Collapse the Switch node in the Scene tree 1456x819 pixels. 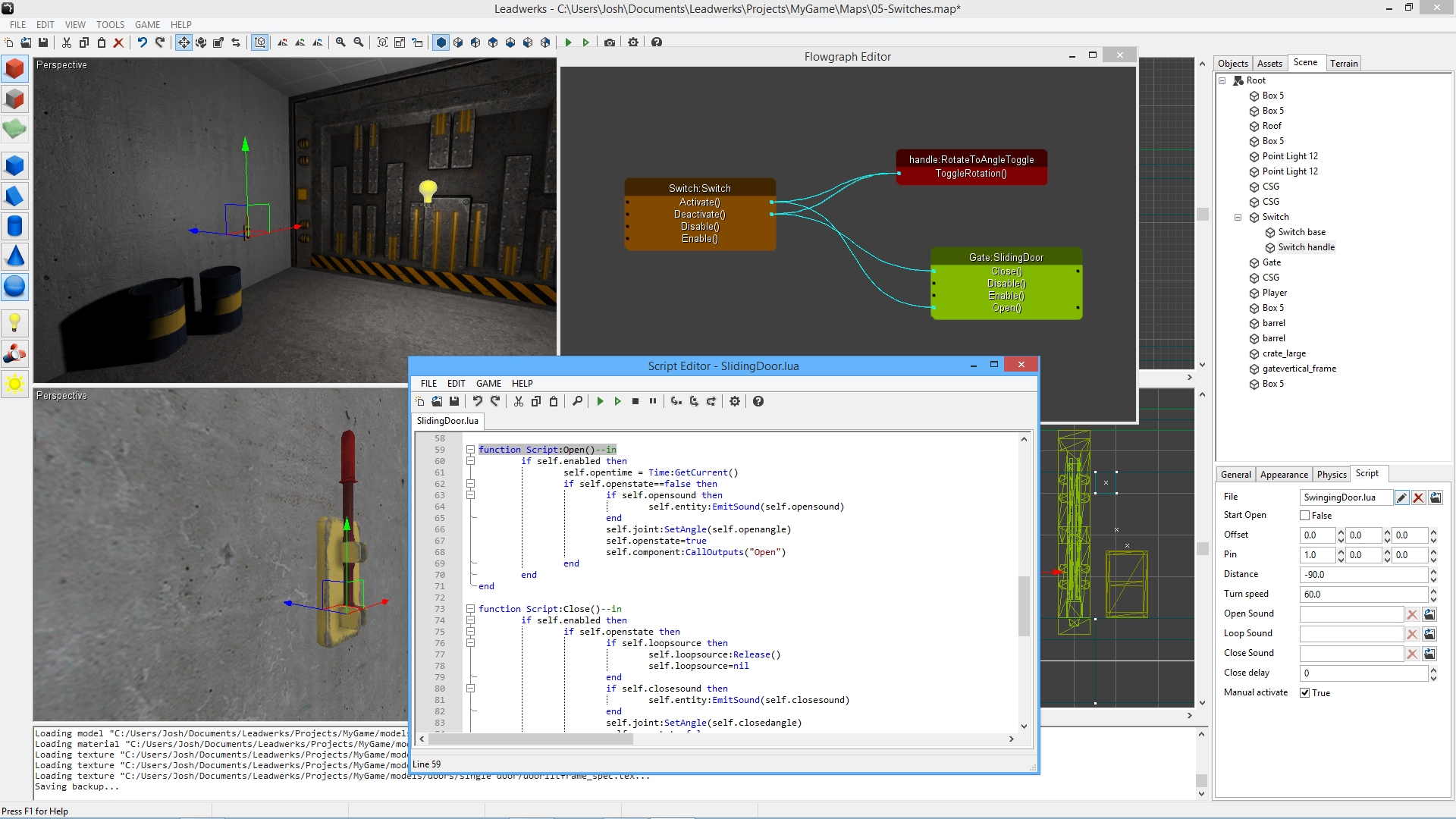coord(1239,217)
